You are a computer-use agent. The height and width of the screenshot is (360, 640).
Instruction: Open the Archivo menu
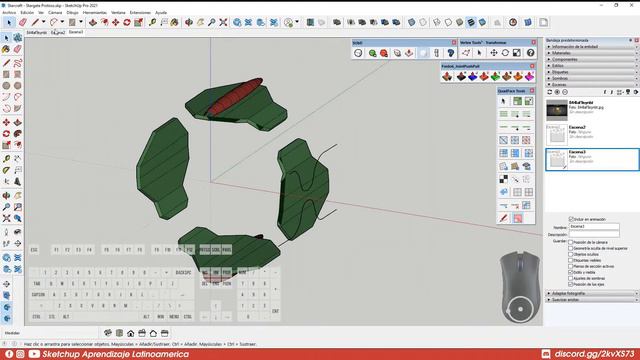click(9, 13)
